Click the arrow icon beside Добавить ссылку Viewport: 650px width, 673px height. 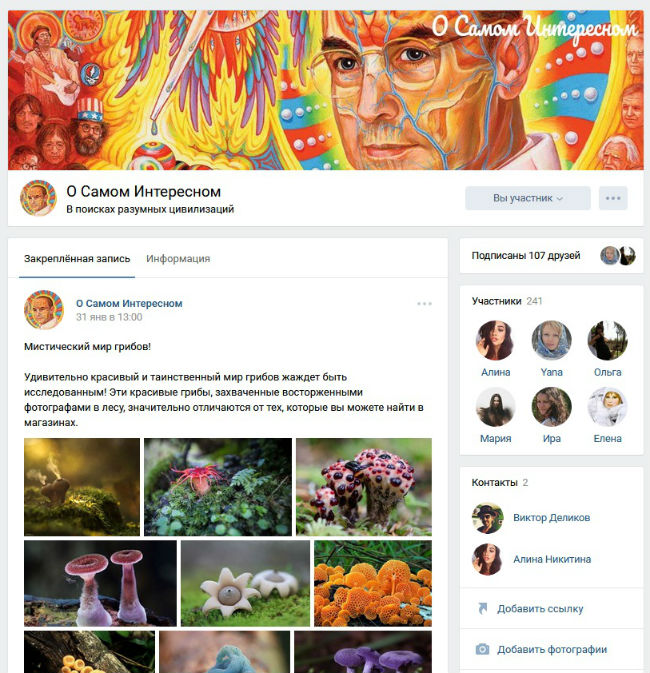(482, 608)
